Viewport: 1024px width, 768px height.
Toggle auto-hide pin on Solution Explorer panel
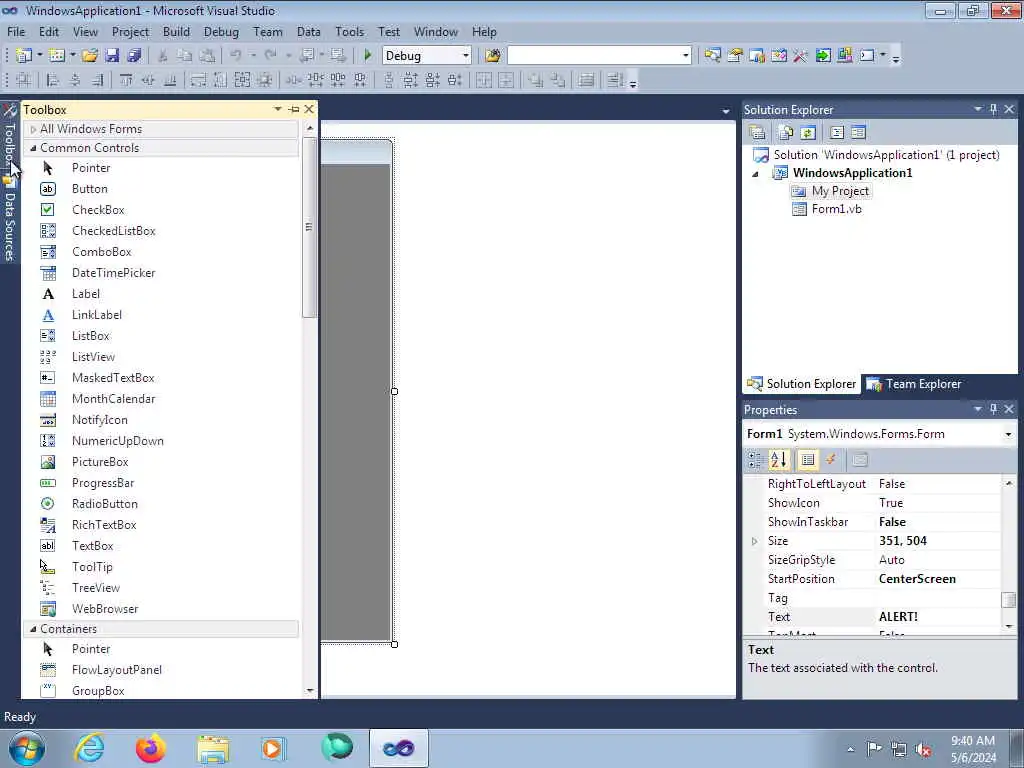(x=993, y=109)
